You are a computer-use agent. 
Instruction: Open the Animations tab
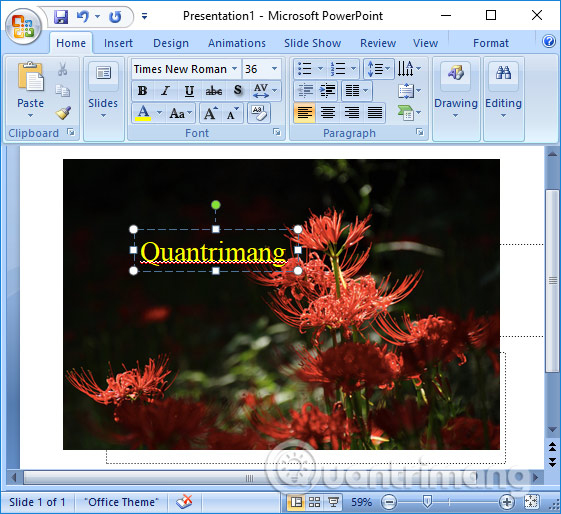[x=237, y=43]
